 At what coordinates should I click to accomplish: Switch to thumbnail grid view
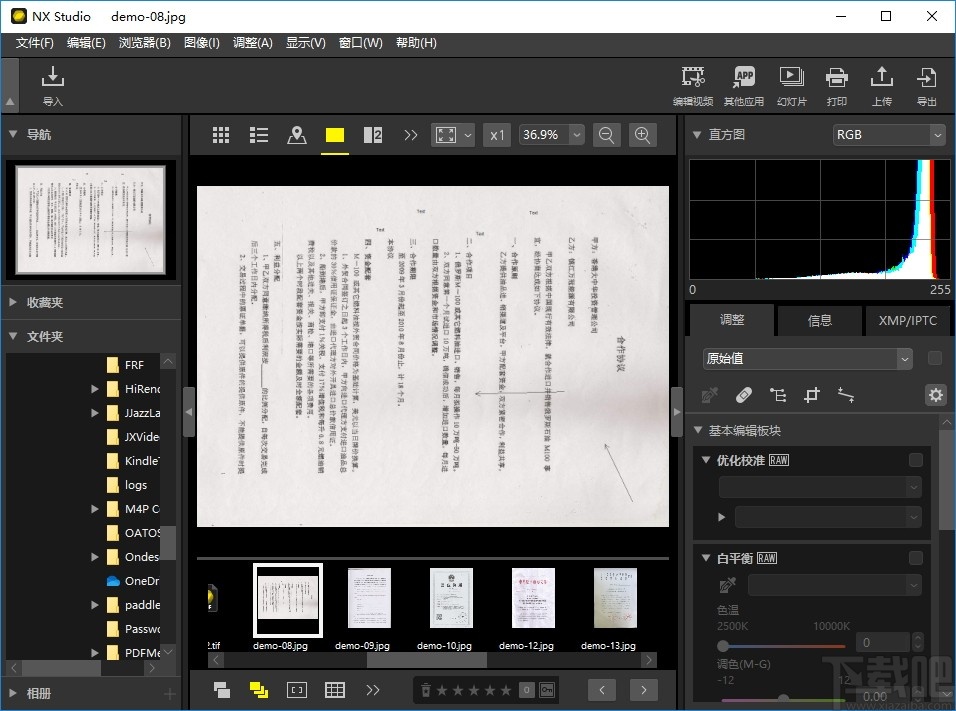[220, 134]
